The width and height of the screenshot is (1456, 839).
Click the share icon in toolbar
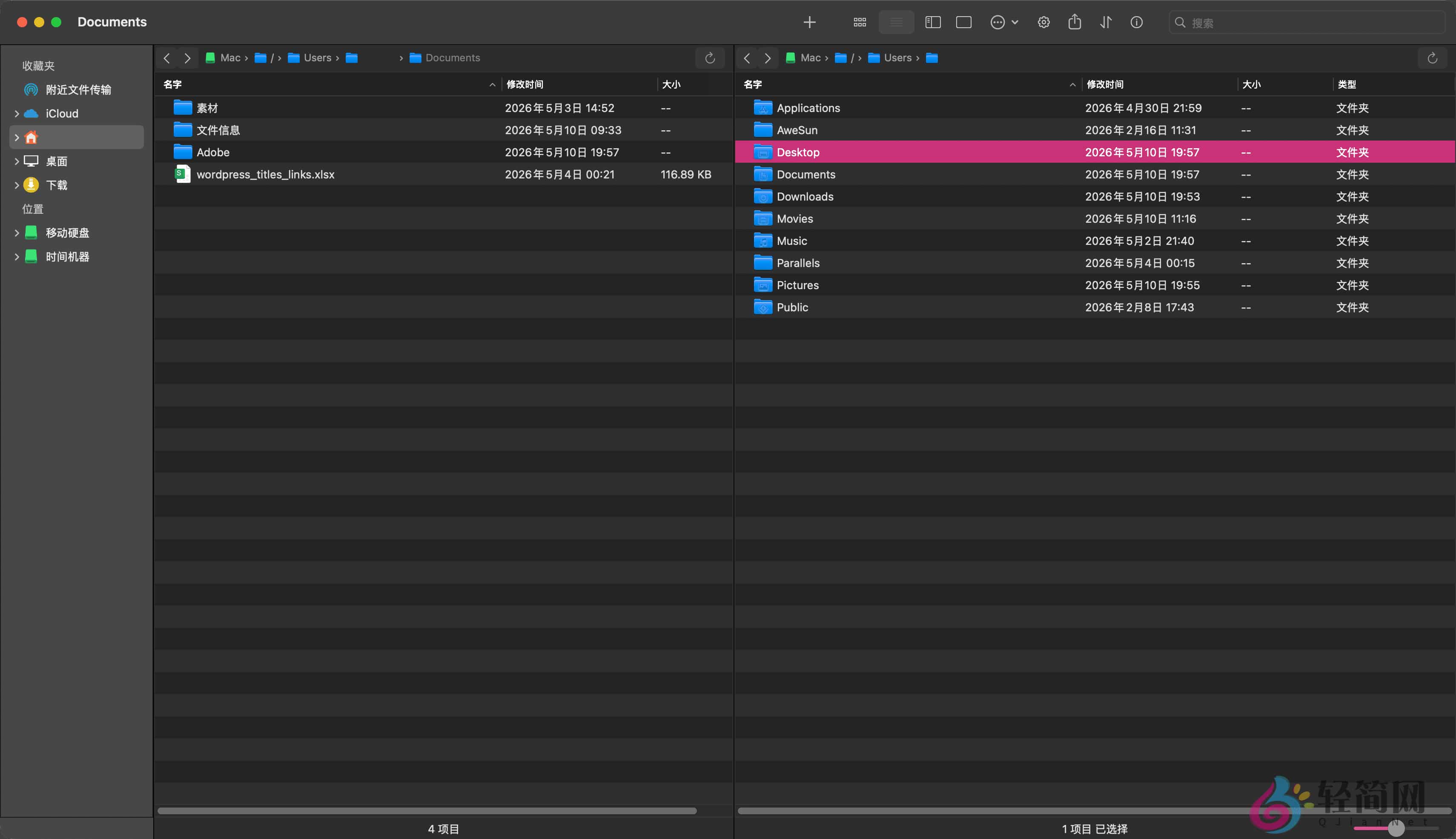click(1074, 22)
